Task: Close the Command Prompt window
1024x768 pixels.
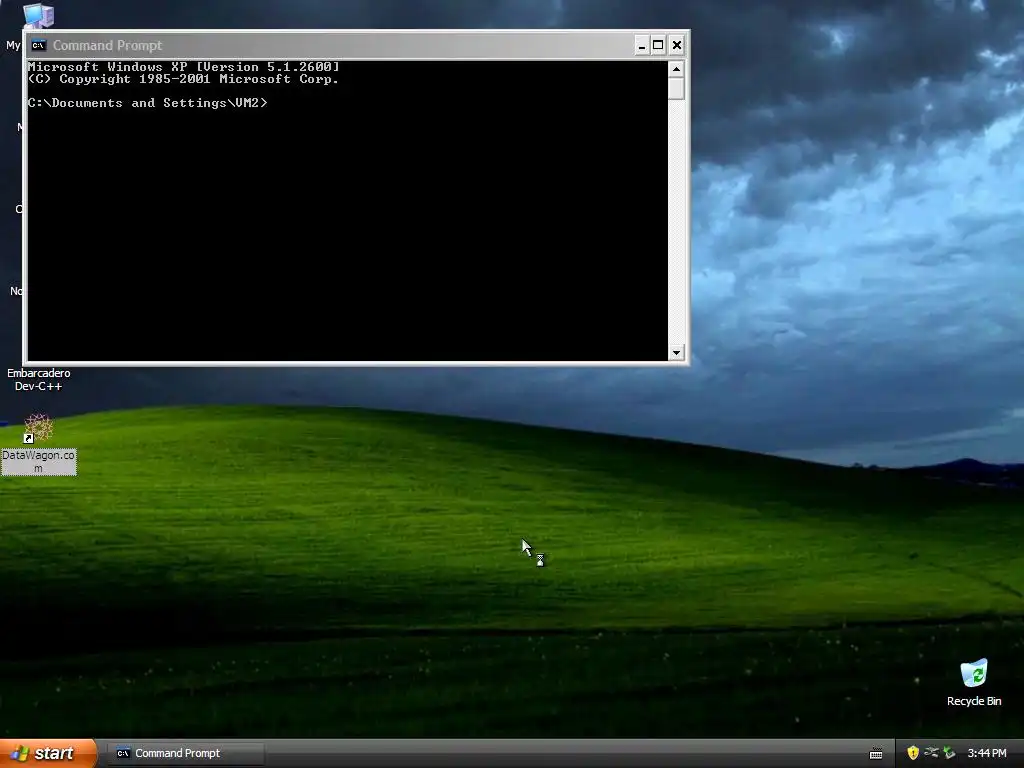Action: 677,45
